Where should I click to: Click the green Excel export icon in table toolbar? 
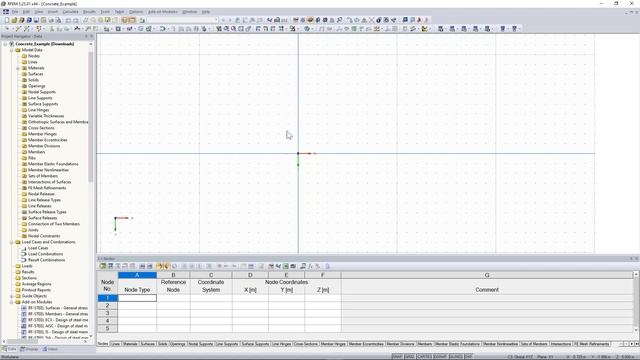click(x=286, y=266)
